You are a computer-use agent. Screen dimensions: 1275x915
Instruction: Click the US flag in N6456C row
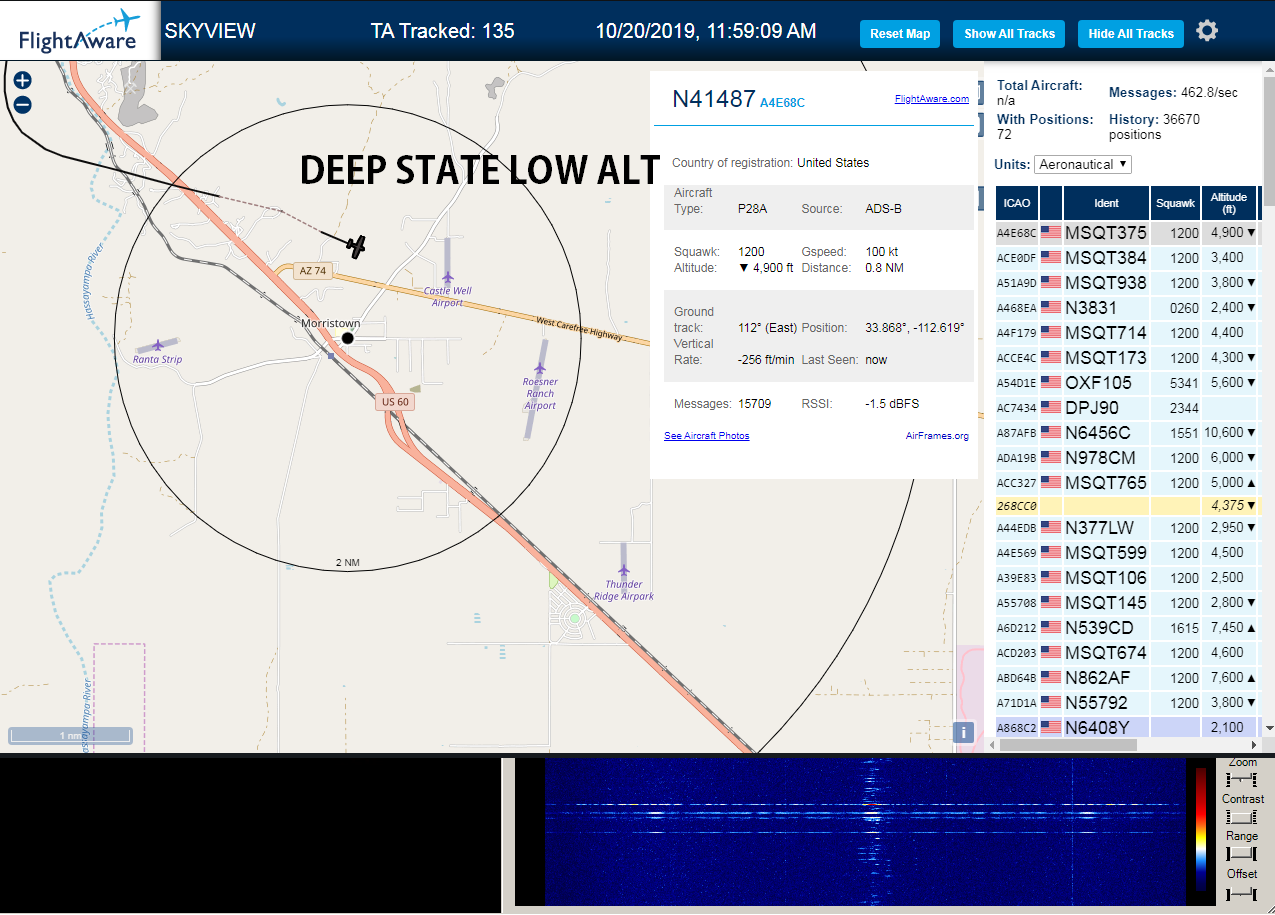click(x=1051, y=433)
